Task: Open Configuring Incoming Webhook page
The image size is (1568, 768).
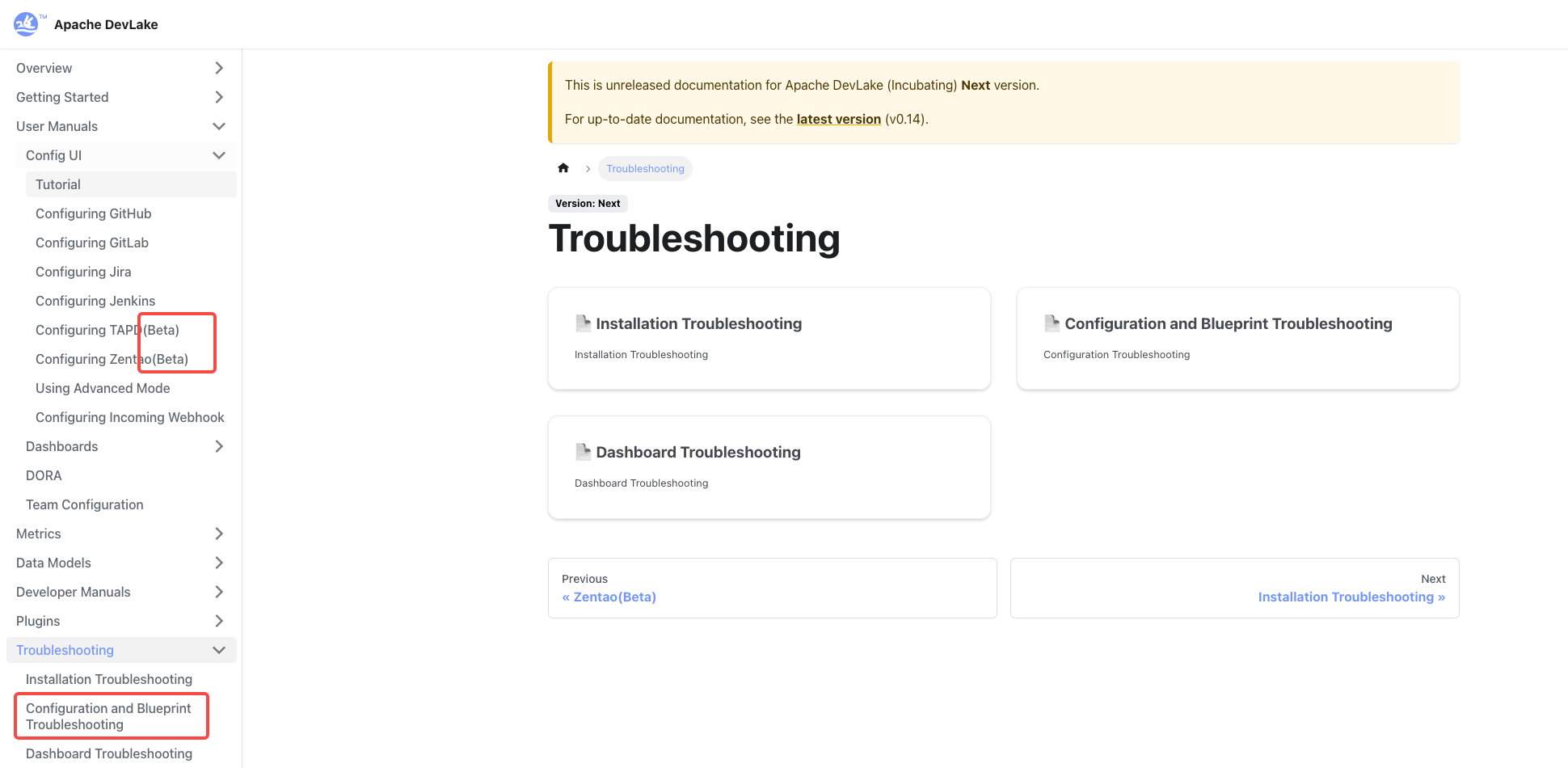Action: tap(130, 417)
